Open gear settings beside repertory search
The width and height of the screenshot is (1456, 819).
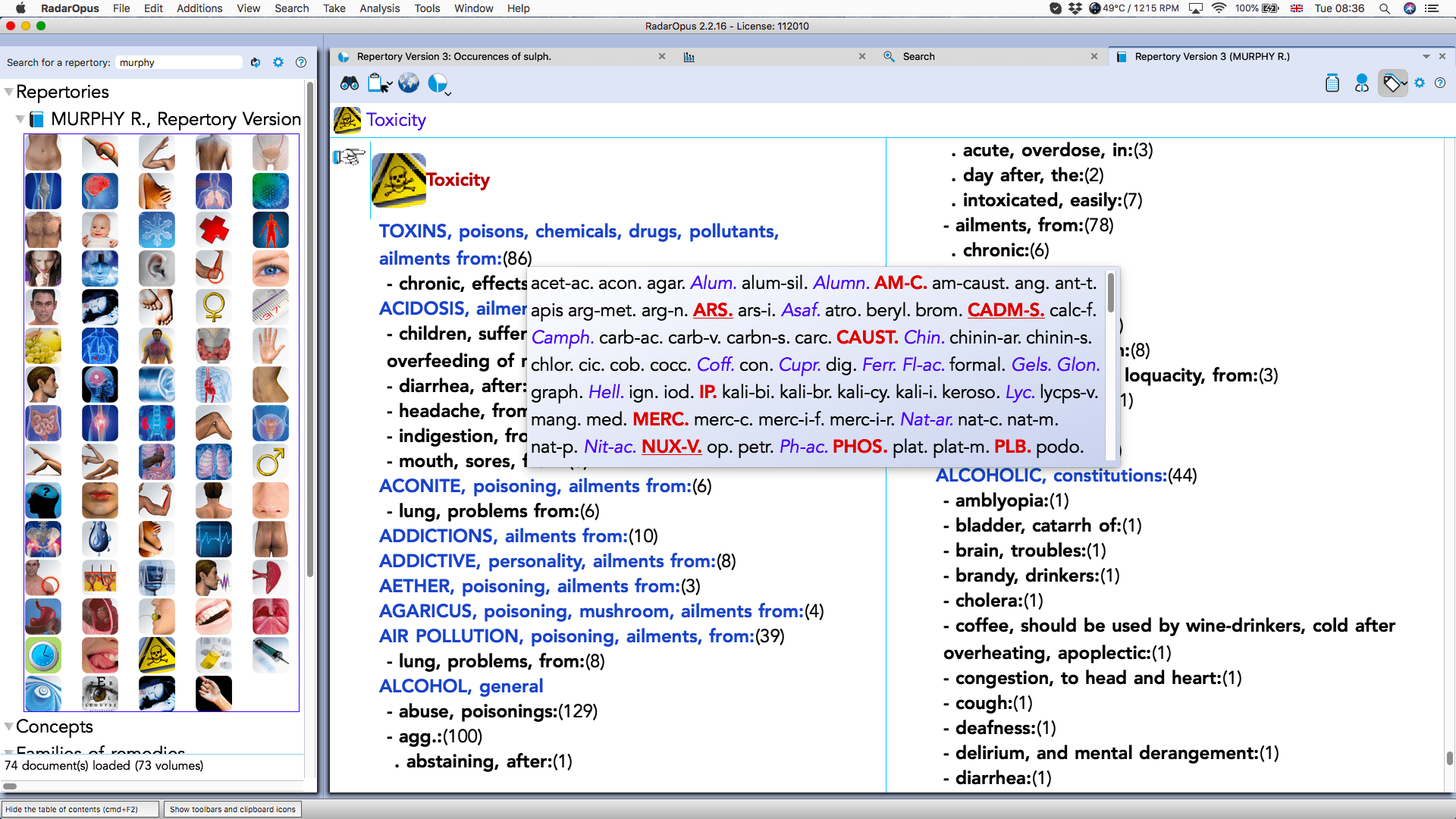pos(278,62)
